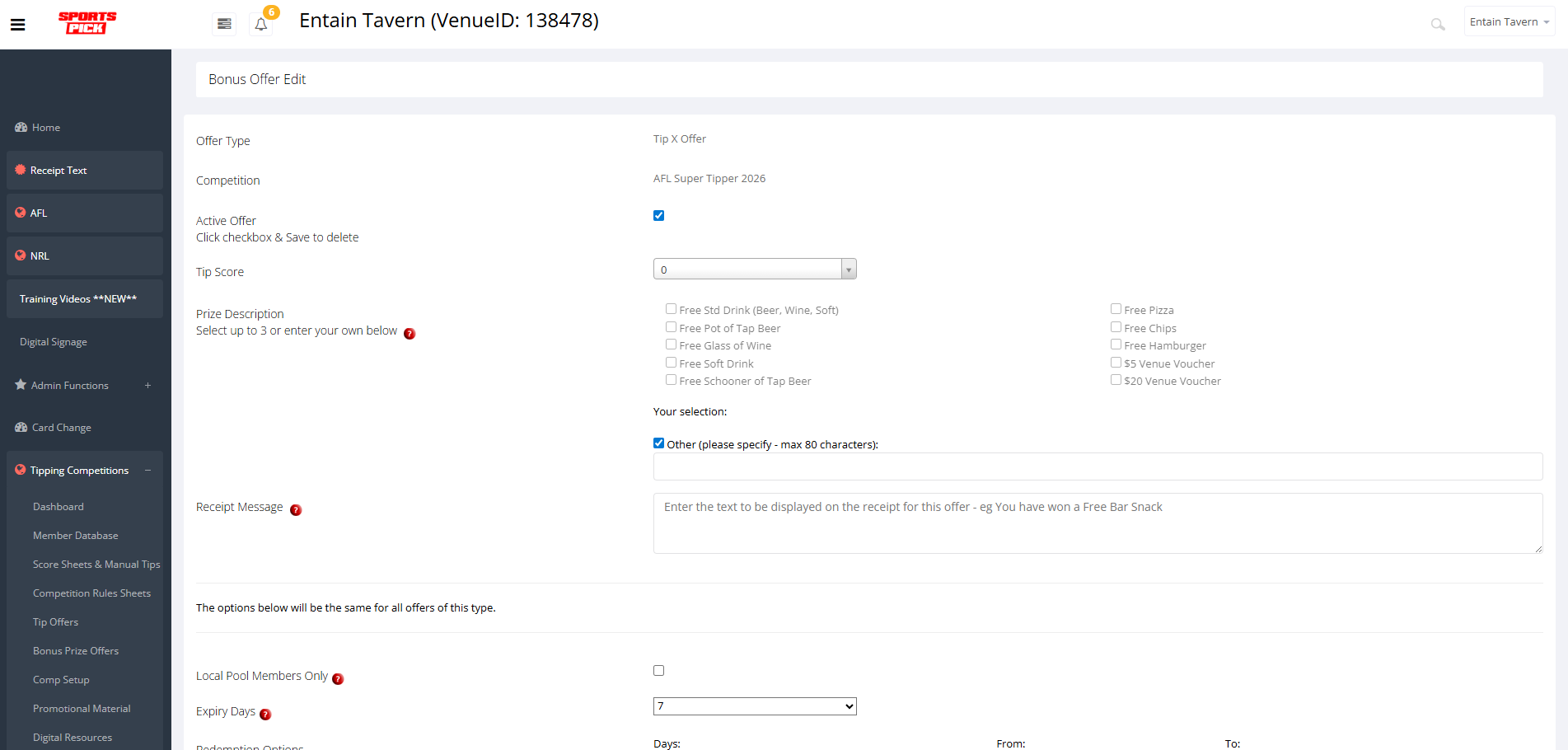Open the notifications bell icon
Image resolution: width=1568 pixels, height=750 pixels.
click(261, 24)
